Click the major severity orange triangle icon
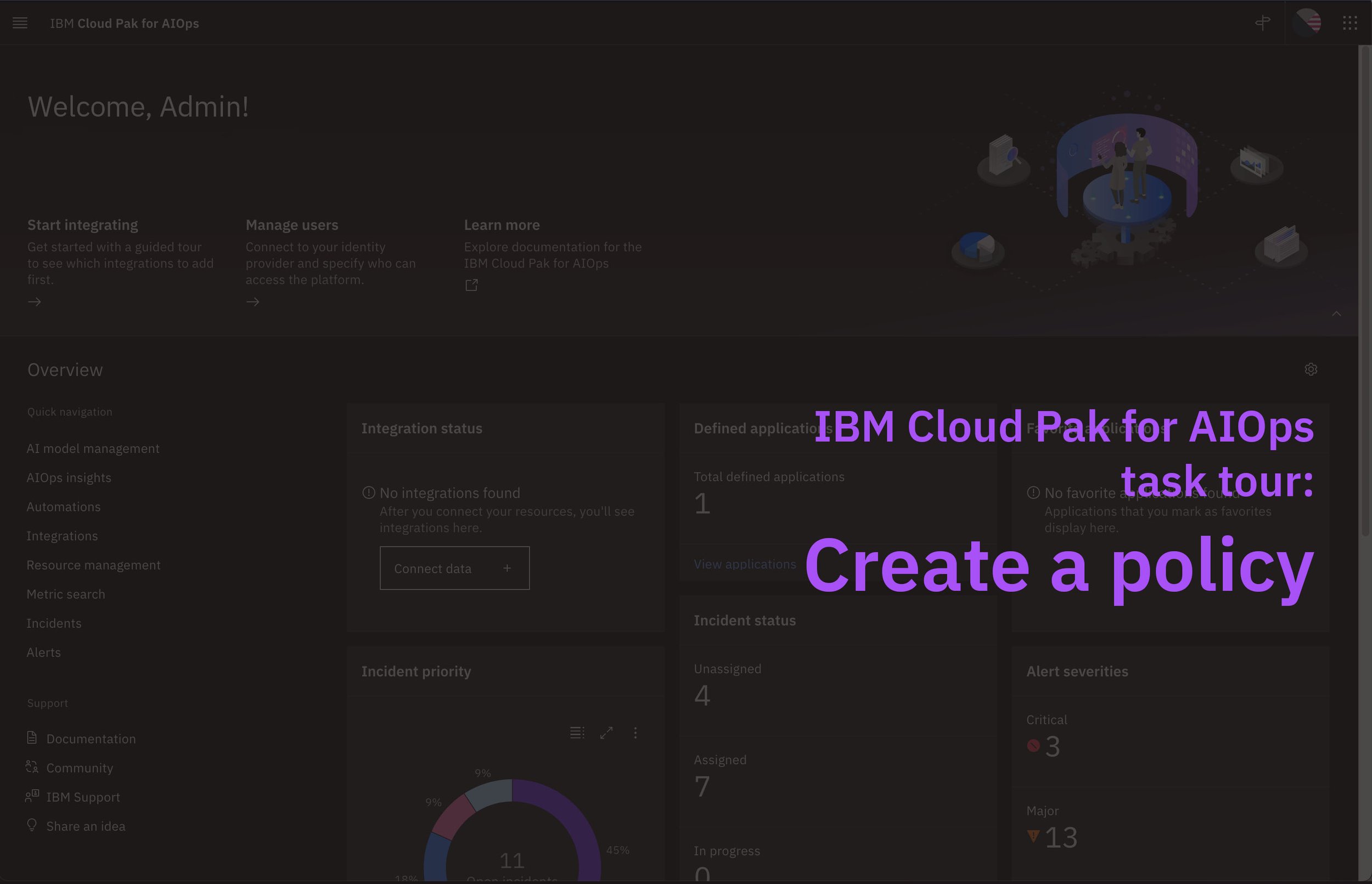Screen dimensions: 1372x884 click(x=1033, y=836)
